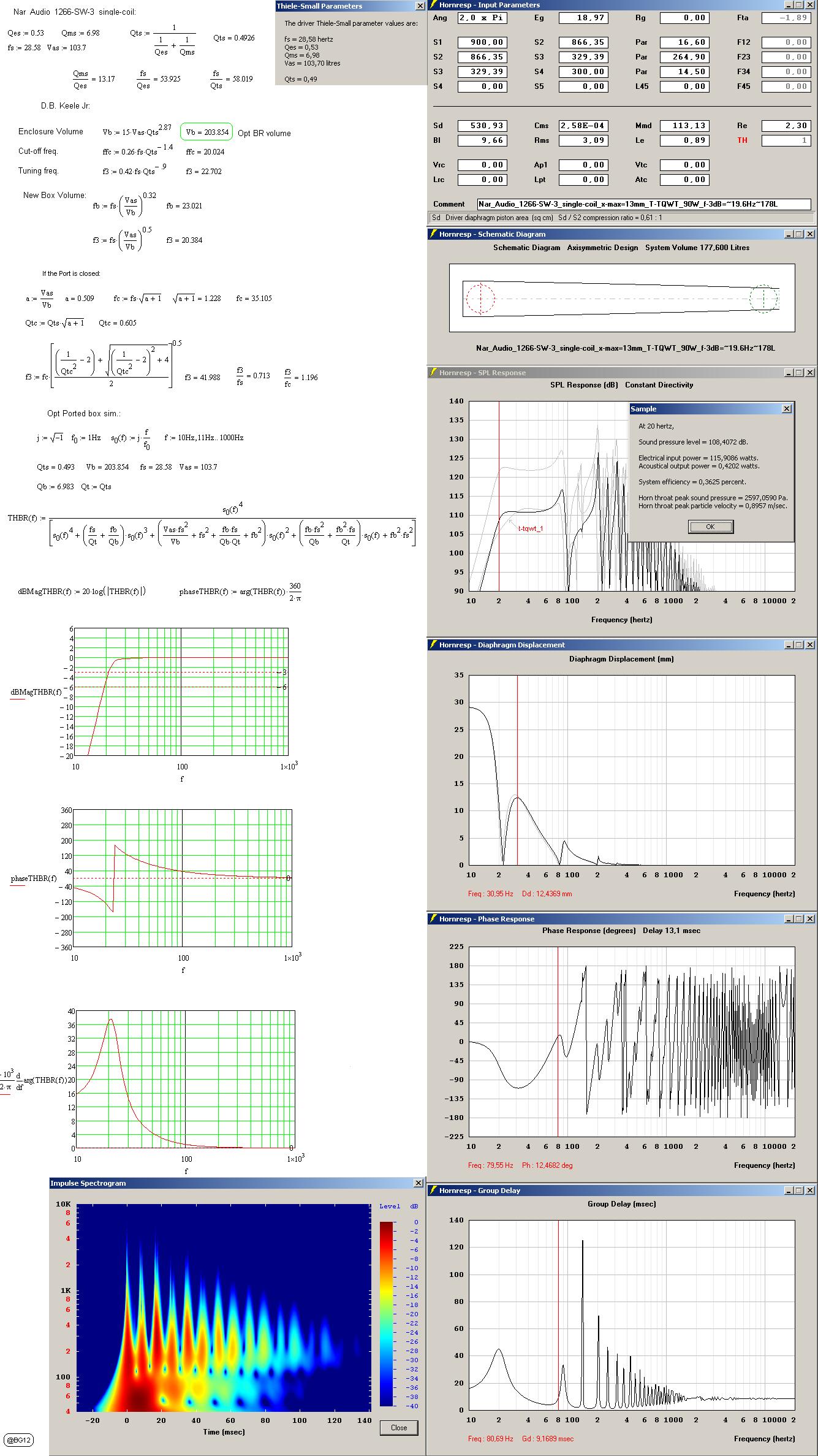This screenshot has width=818, height=1456.
Task: Click the TH field showing 1
Action: [786, 140]
